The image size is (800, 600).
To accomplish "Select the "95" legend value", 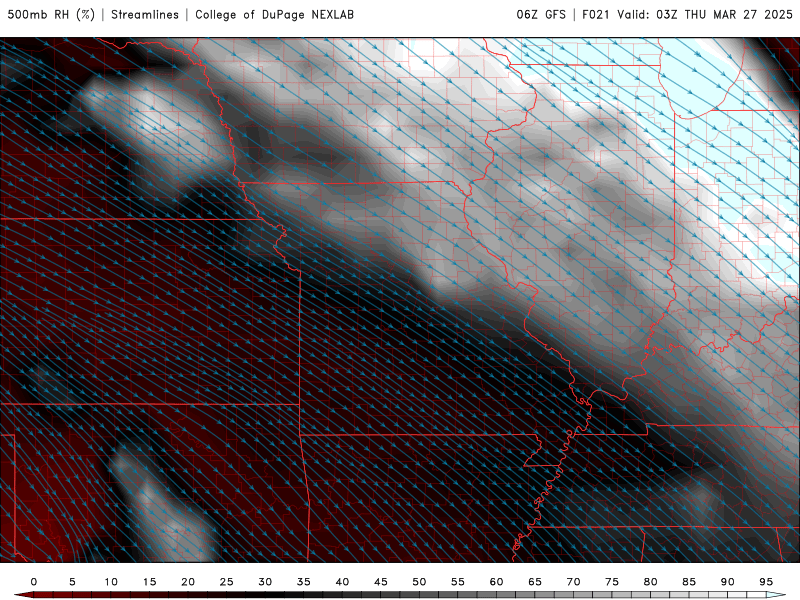I will point(766,582).
